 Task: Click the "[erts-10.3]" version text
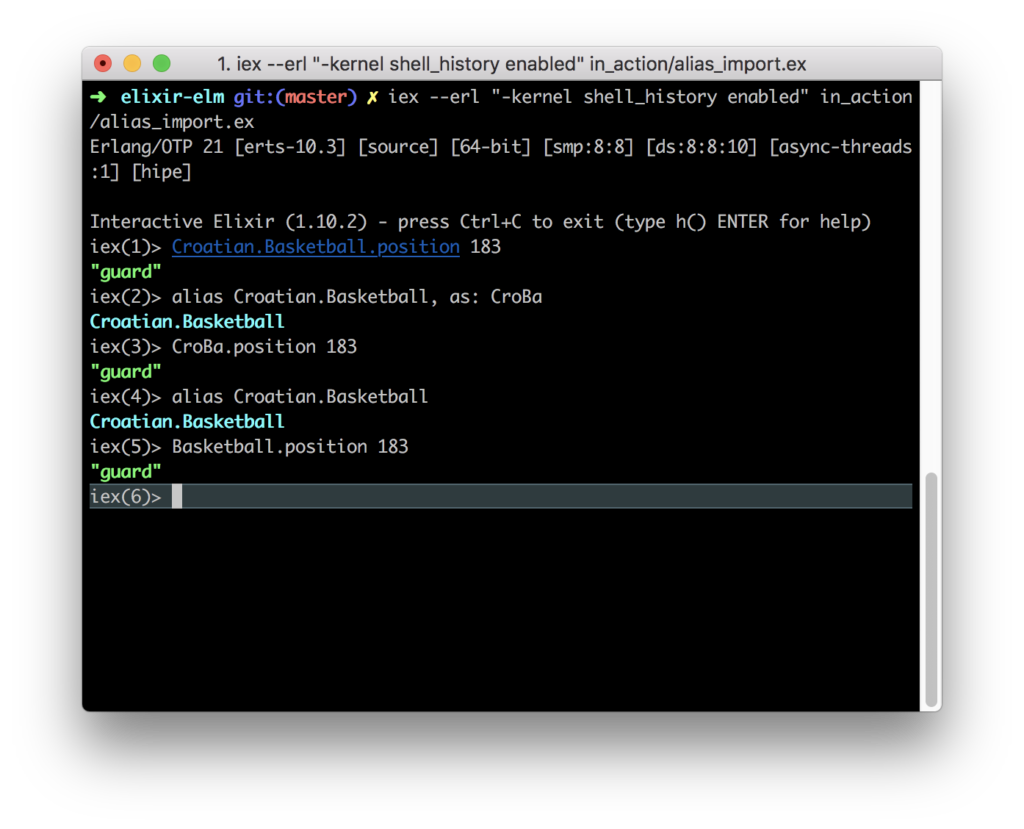[290, 147]
